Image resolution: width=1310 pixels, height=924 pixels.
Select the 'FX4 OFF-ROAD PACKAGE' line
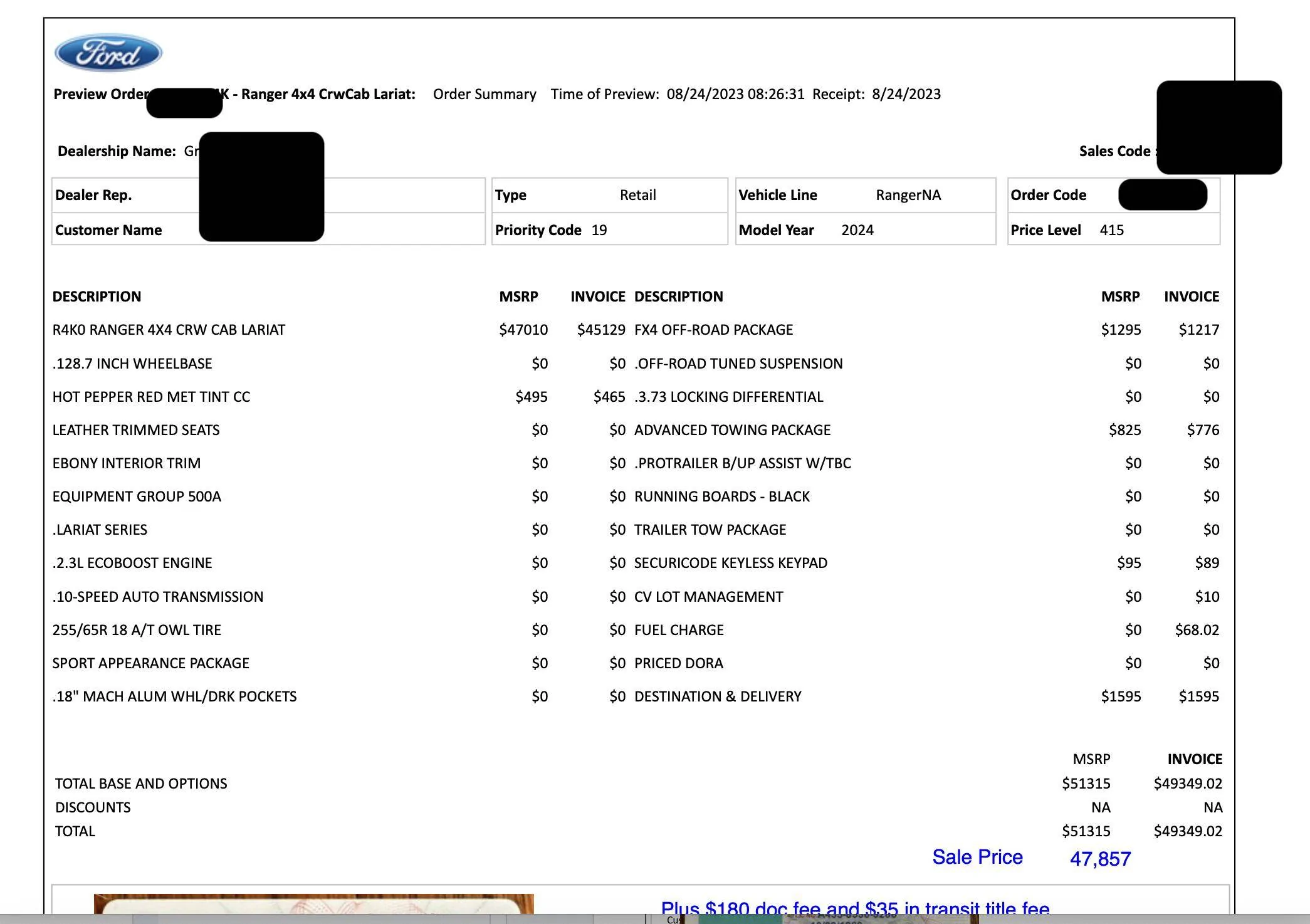tap(714, 330)
